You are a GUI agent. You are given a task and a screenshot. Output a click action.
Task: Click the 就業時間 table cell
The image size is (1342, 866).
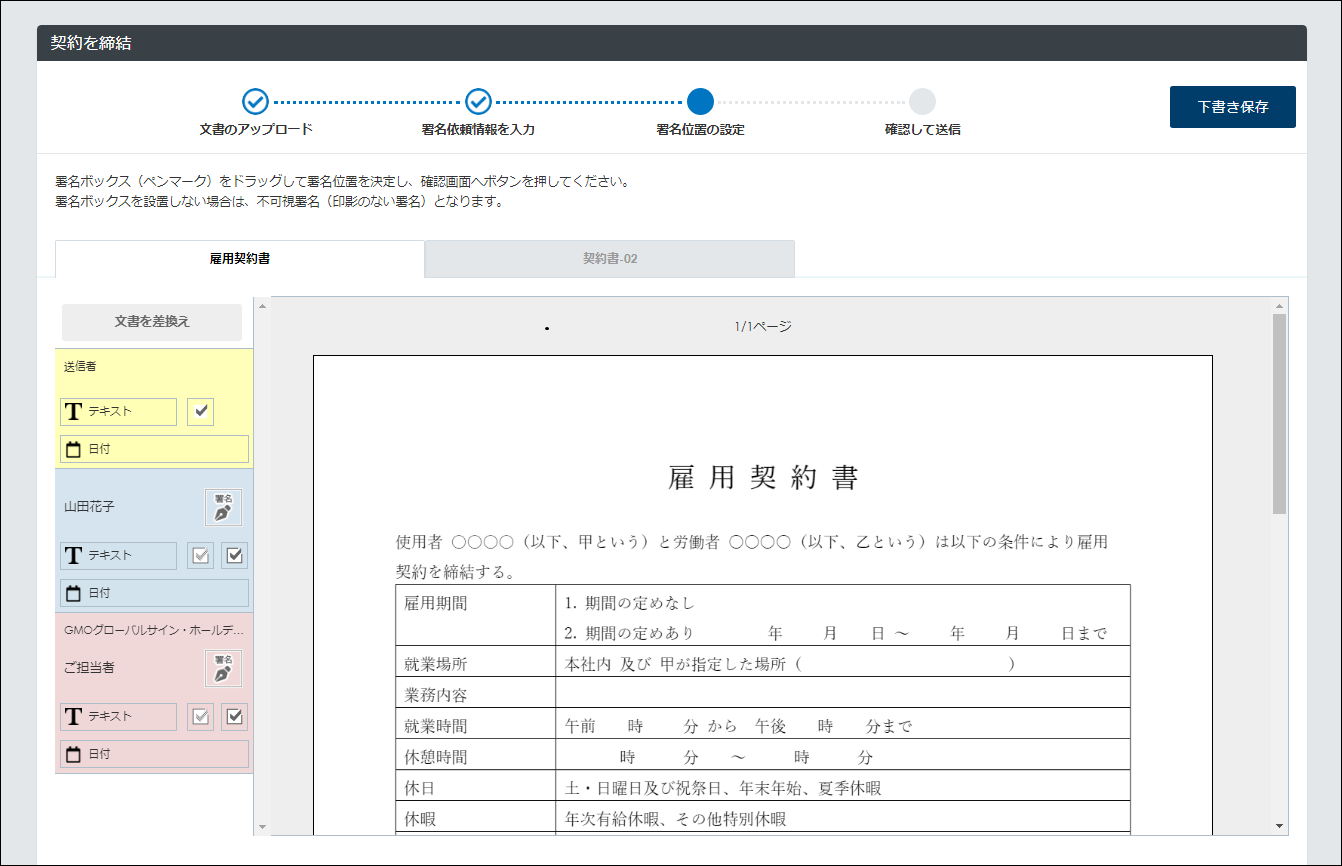476,724
